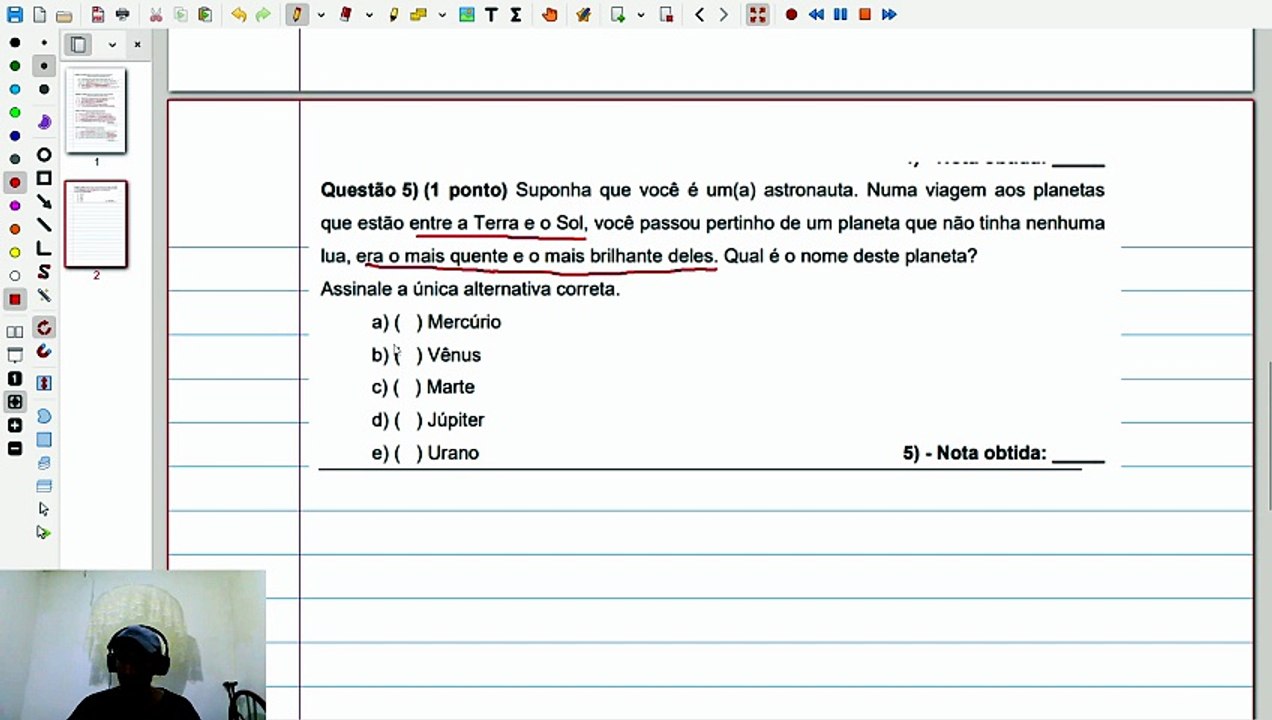The width and height of the screenshot is (1272, 720).
Task: Expand the shapes tool options arrow
Action: [x=441, y=15]
